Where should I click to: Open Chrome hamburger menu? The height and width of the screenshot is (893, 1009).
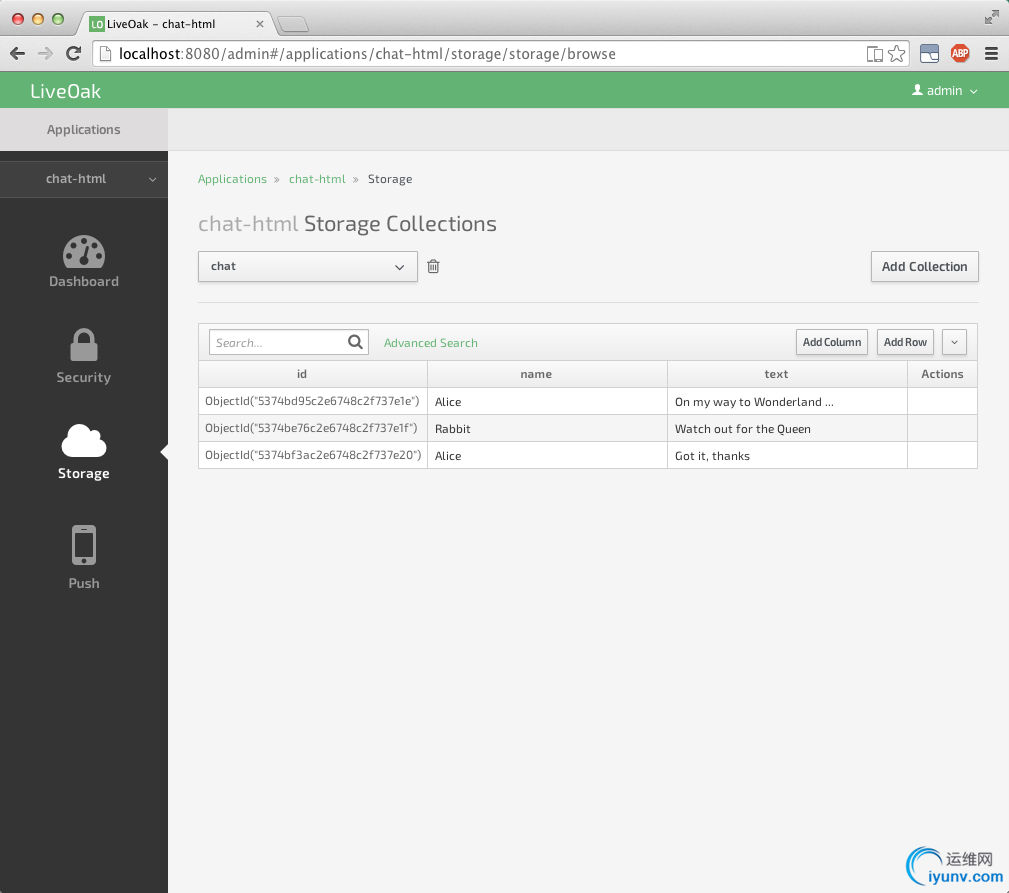992,53
